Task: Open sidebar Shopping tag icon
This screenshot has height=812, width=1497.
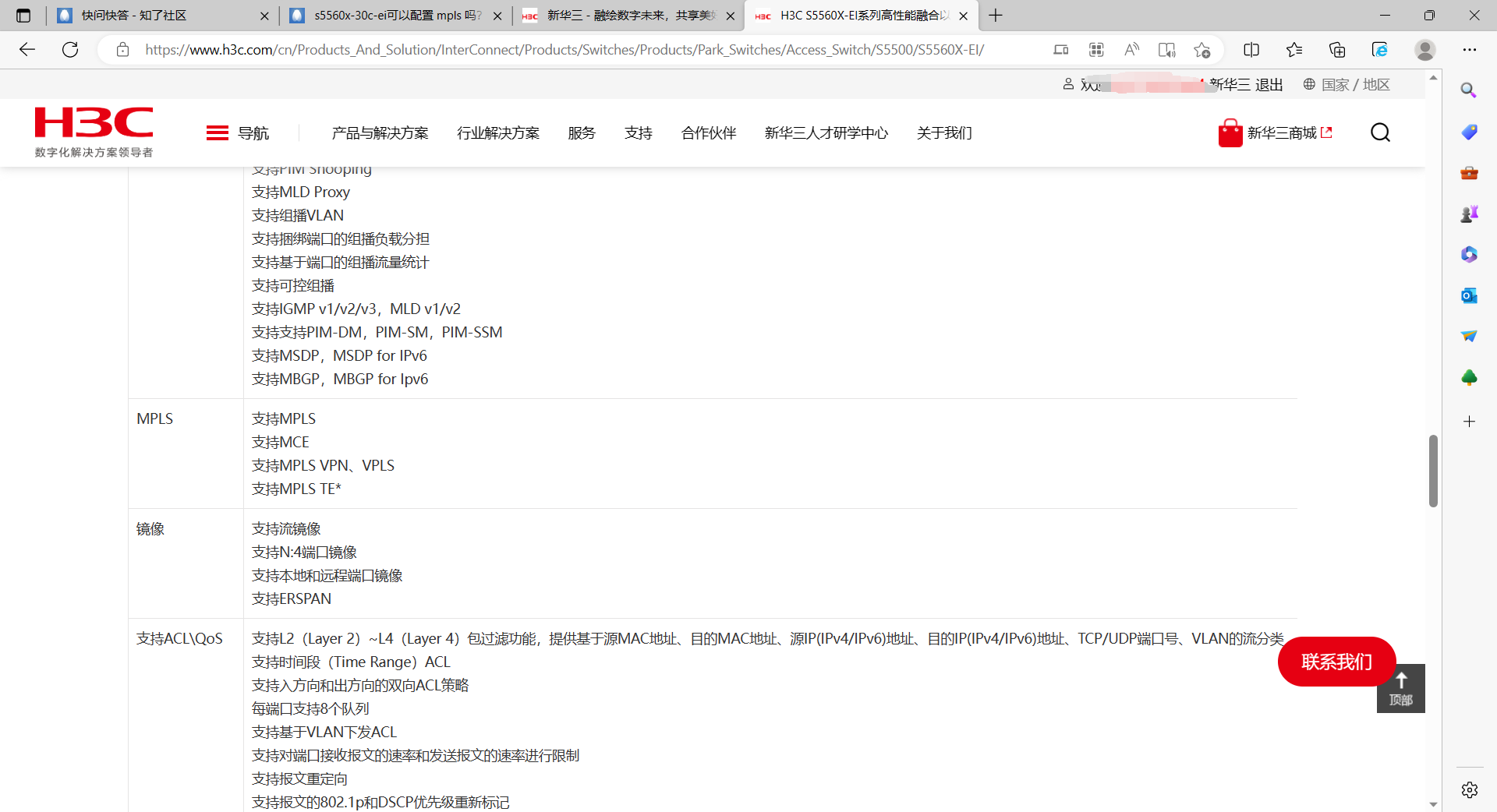Action: tap(1469, 132)
